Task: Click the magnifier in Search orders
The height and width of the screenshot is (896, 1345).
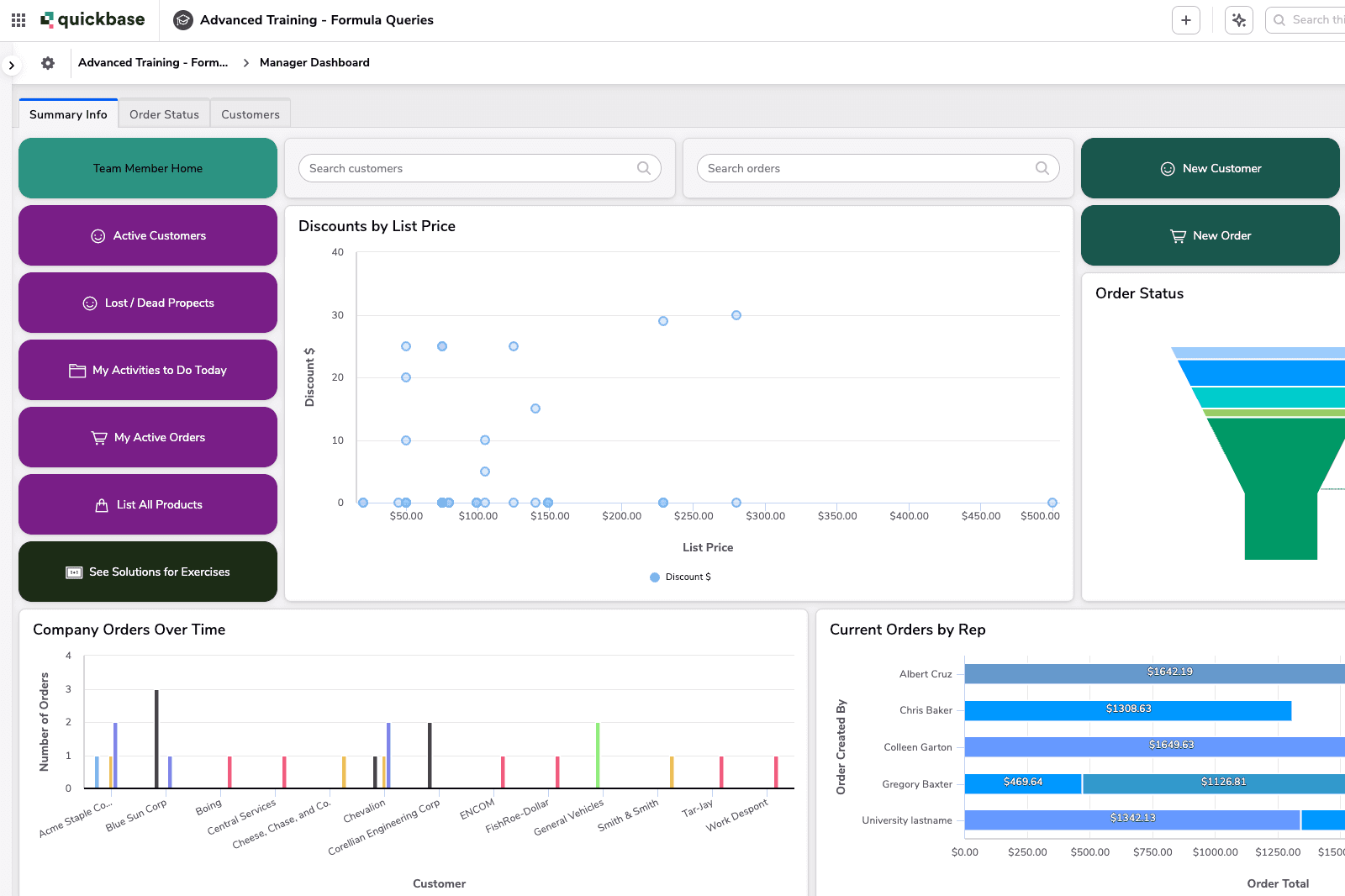Action: 1042,168
